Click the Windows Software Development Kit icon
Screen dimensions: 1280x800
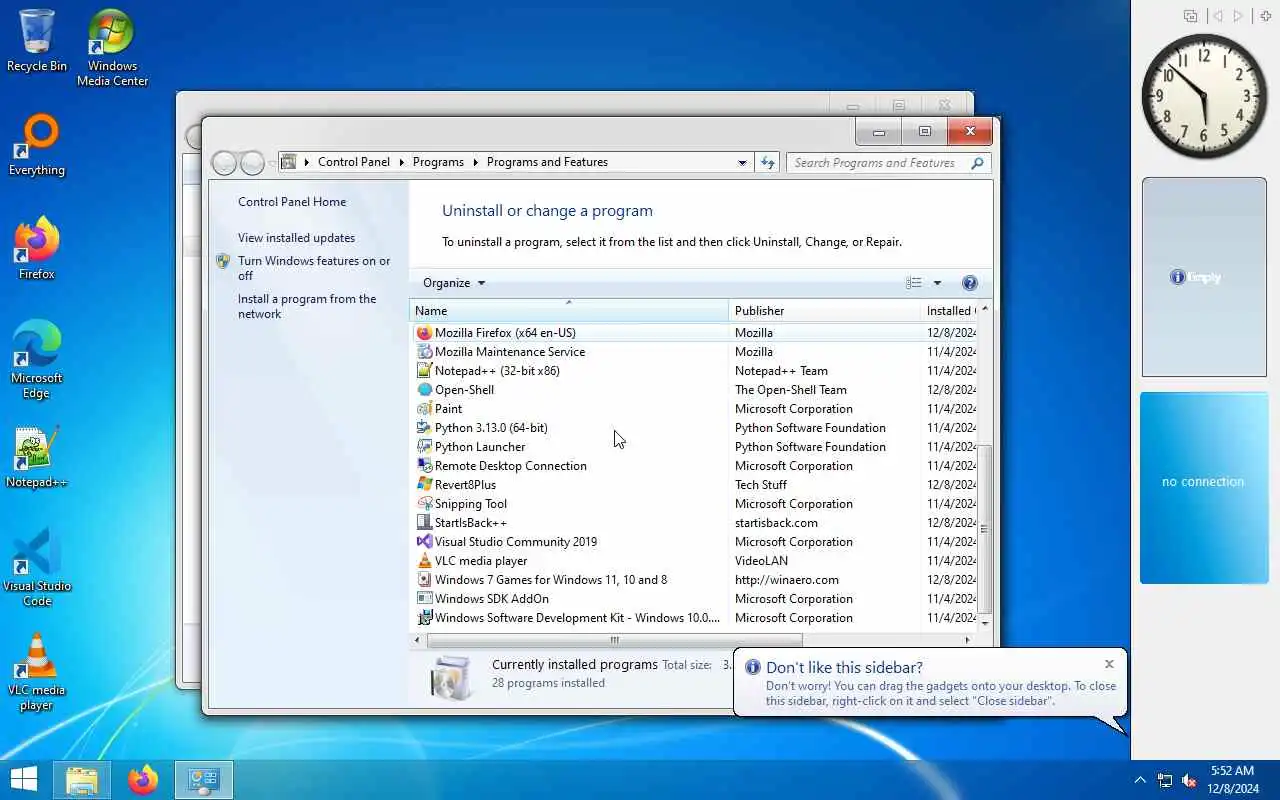(424, 618)
